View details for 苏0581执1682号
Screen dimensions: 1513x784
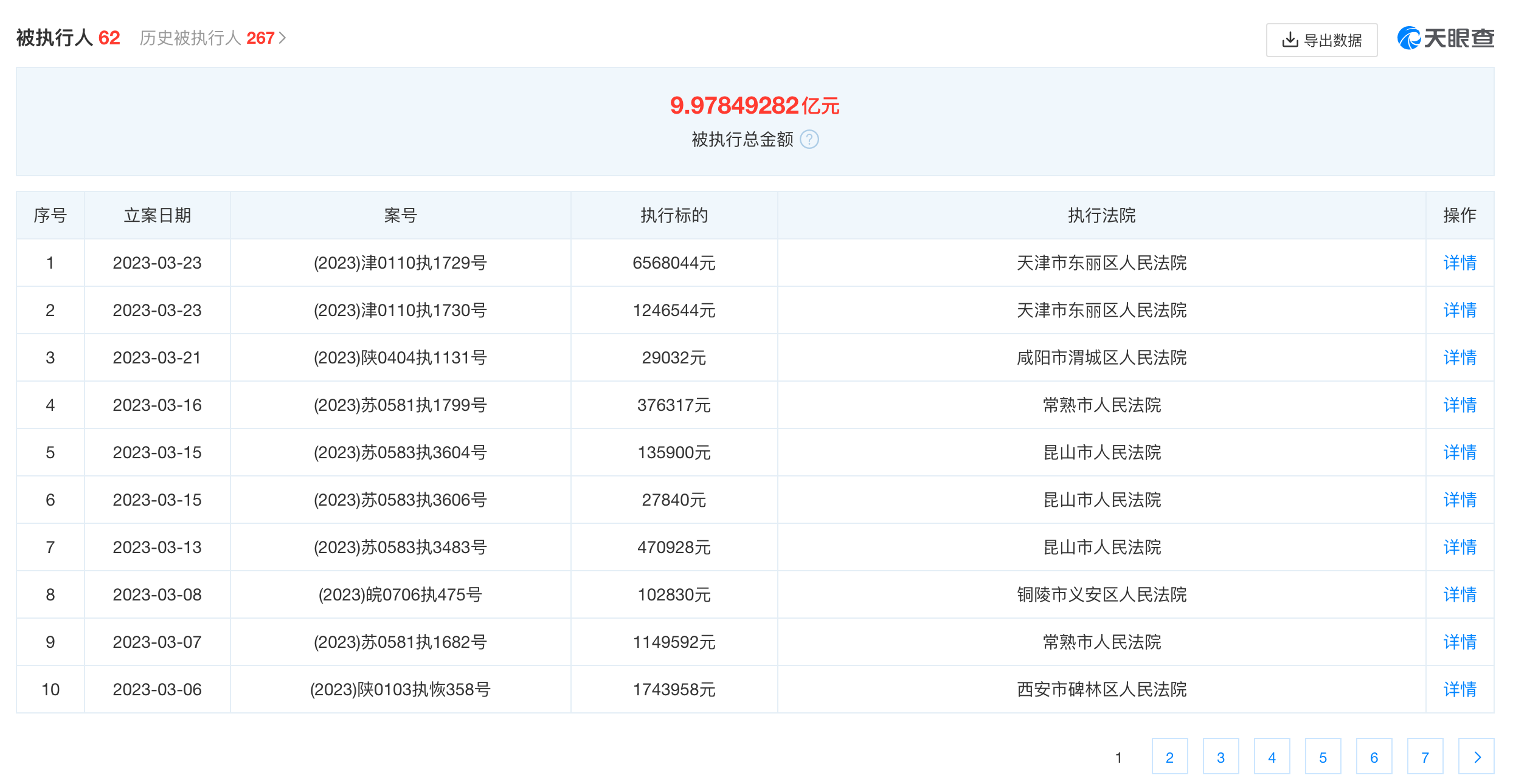tap(1459, 642)
